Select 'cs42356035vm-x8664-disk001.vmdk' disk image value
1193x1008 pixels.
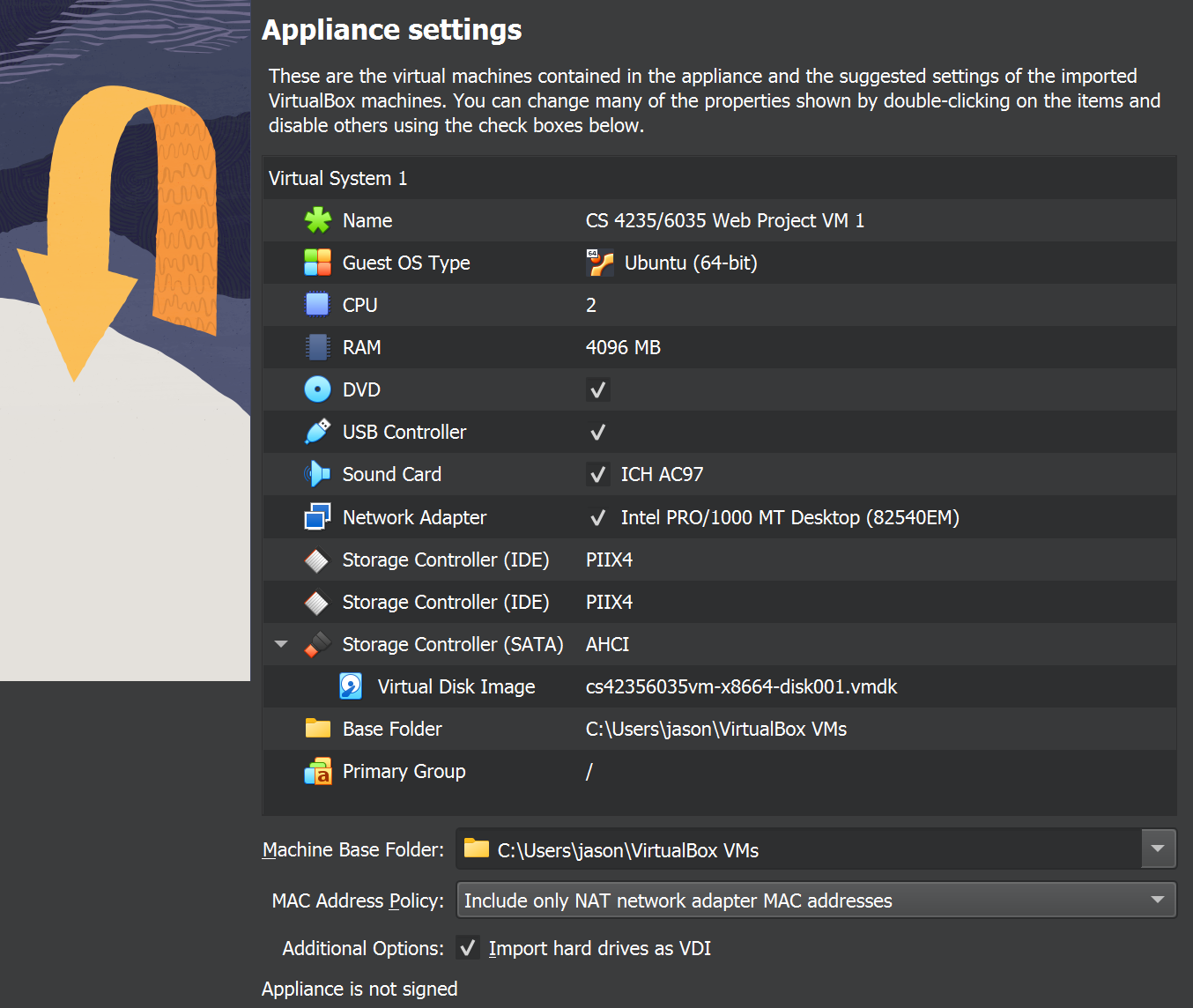[741, 686]
